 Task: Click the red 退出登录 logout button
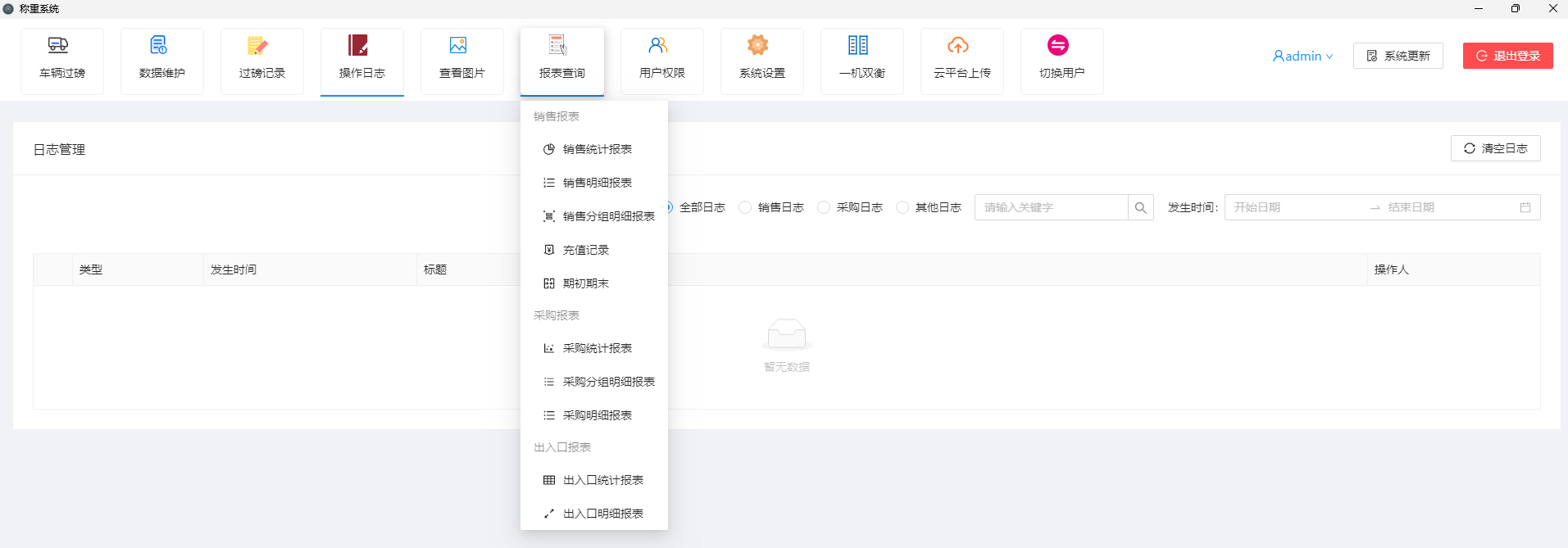click(x=1507, y=56)
